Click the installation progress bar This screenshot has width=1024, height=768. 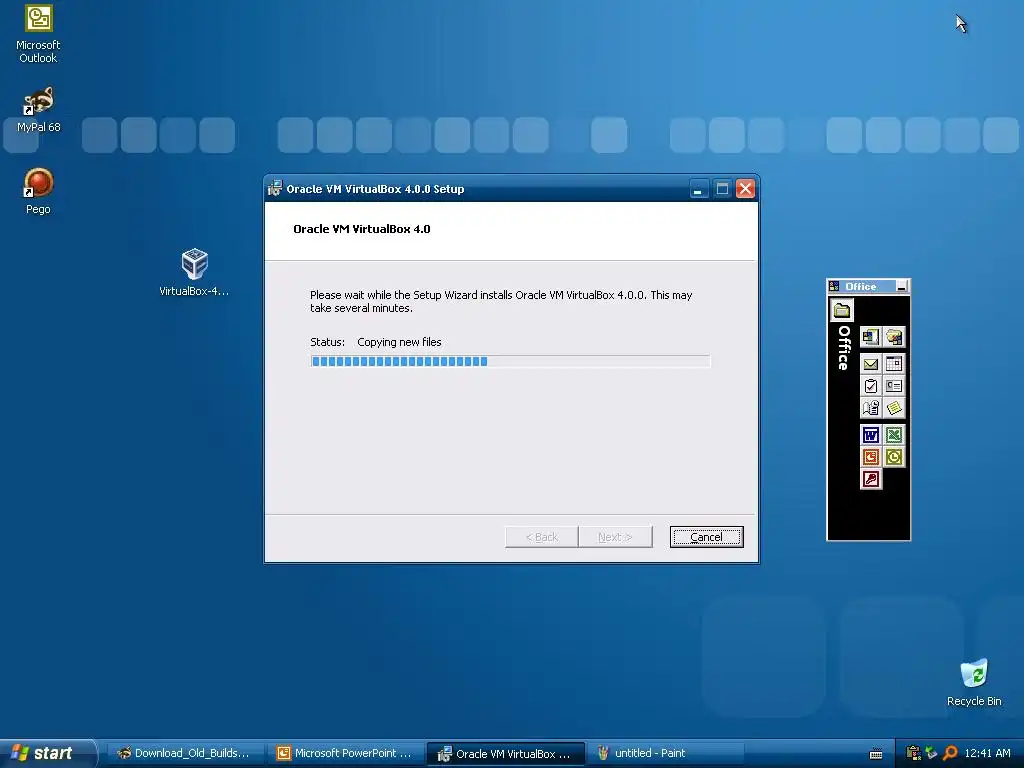click(510, 361)
